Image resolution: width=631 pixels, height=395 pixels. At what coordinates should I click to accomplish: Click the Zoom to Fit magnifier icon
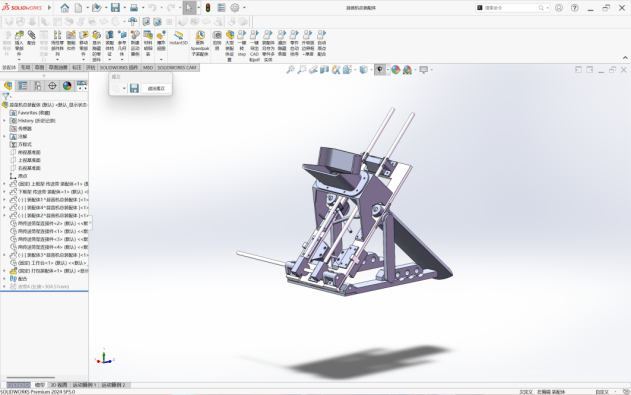pyautogui.click(x=290, y=70)
